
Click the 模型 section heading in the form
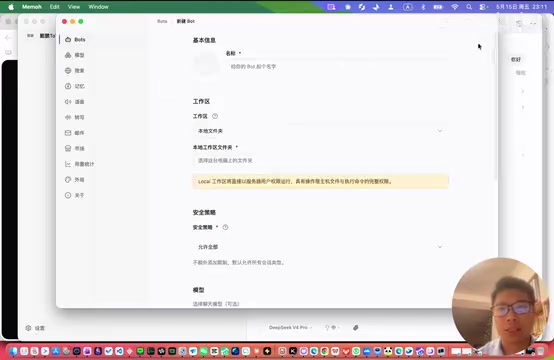pyautogui.click(x=199, y=290)
